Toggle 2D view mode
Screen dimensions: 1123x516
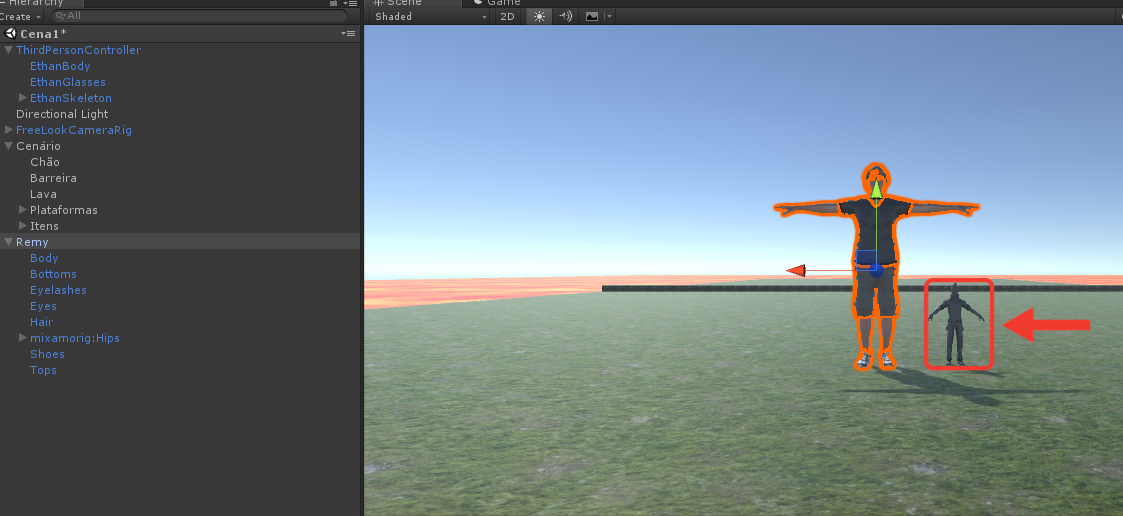pos(507,16)
